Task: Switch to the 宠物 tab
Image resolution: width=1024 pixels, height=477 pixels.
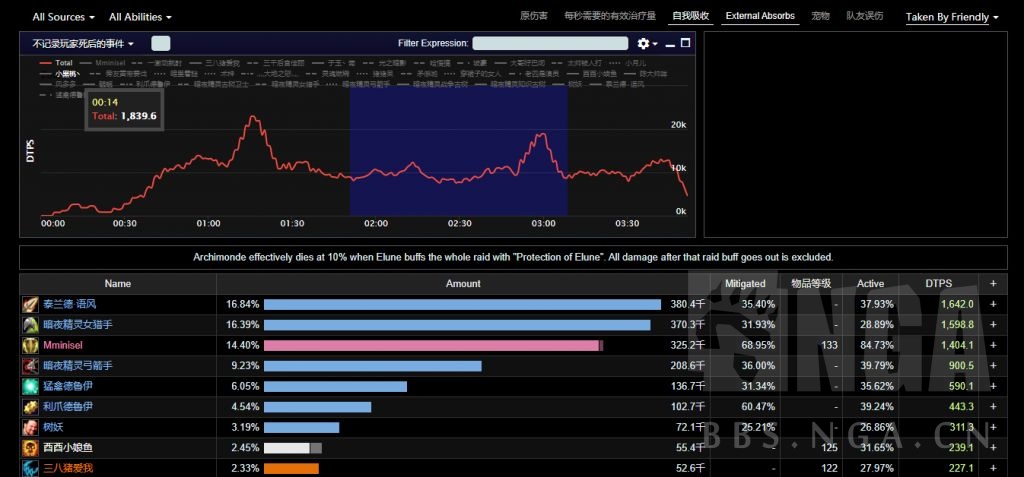Action: pyautogui.click(x=820, y=16)
